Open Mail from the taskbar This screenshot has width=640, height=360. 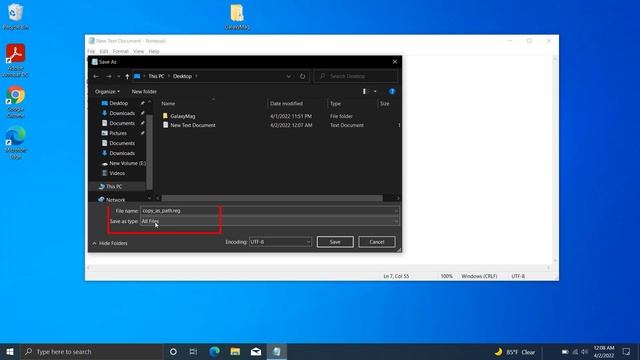[256, 351]
